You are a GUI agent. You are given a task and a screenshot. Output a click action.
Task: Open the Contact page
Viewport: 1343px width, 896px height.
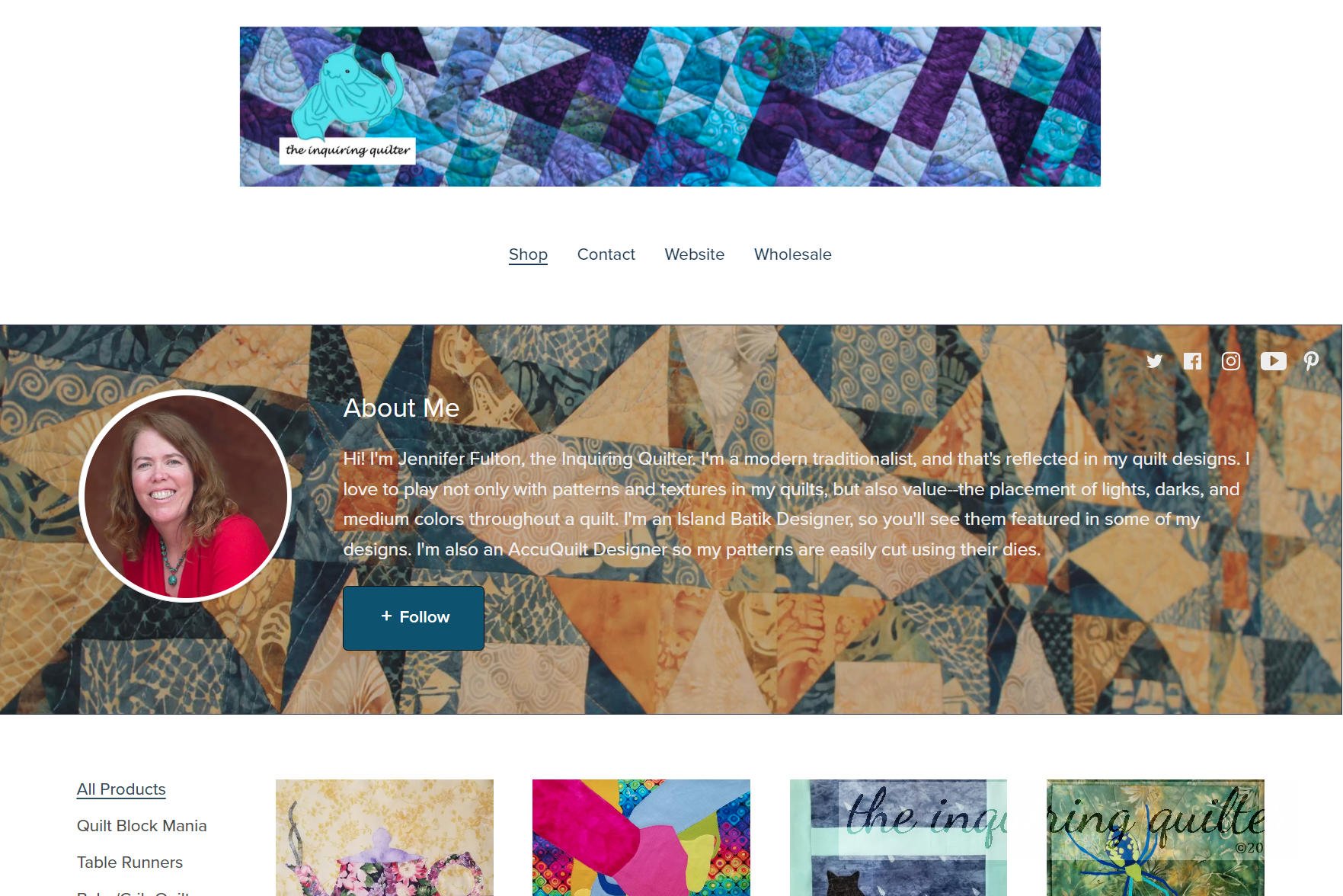tap(606, 254)
